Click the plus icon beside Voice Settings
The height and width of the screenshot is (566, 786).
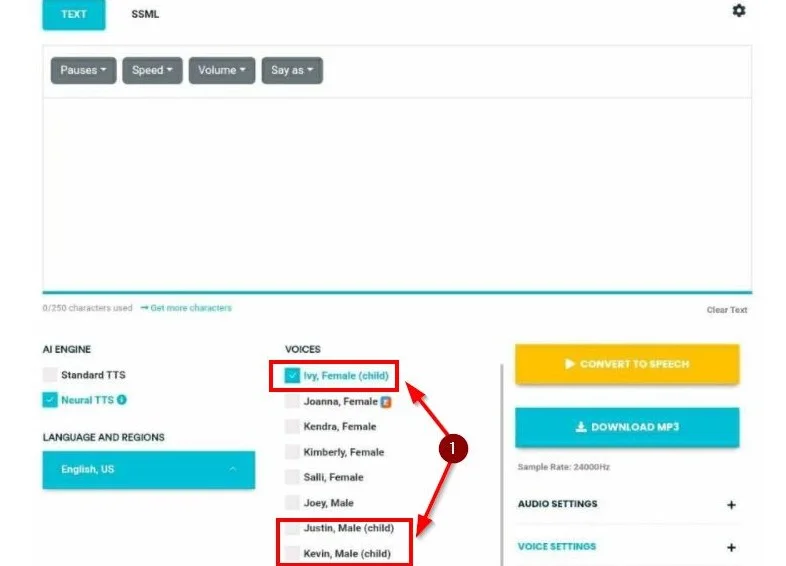(x=731, y=547)
